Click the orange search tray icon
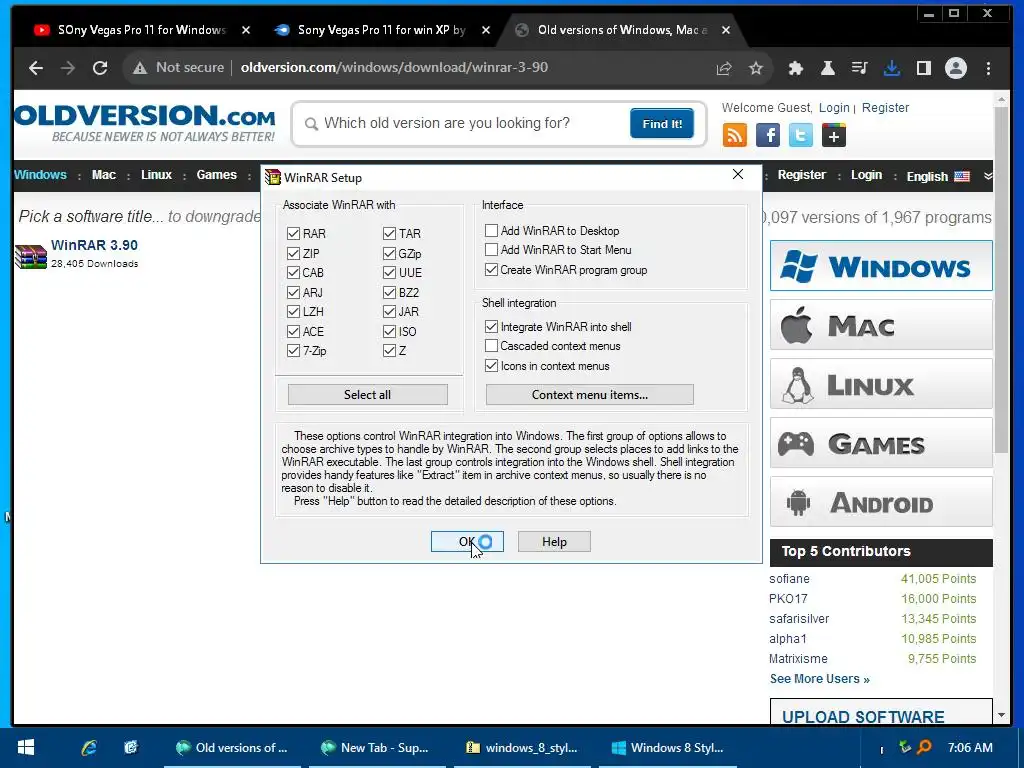 pyautogui.click(x=924, y=747)
